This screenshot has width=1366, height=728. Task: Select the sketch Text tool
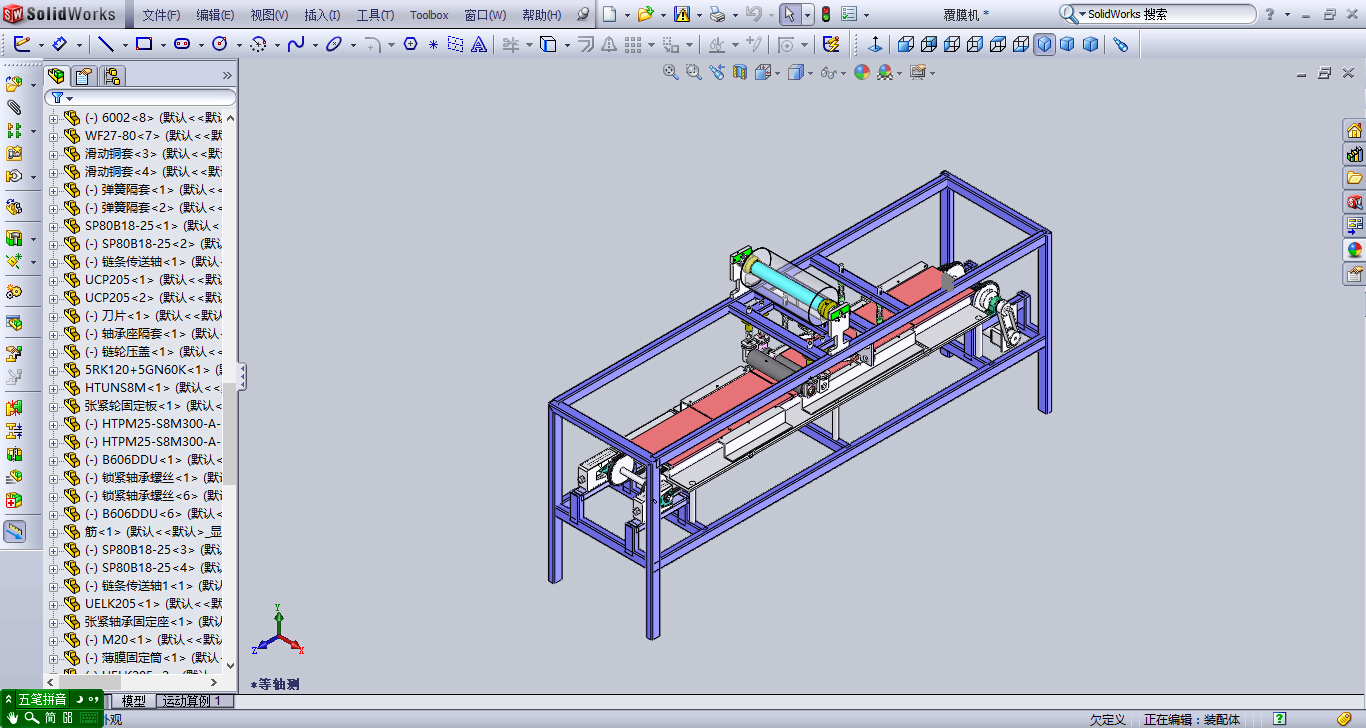click(x=478, y=44)
